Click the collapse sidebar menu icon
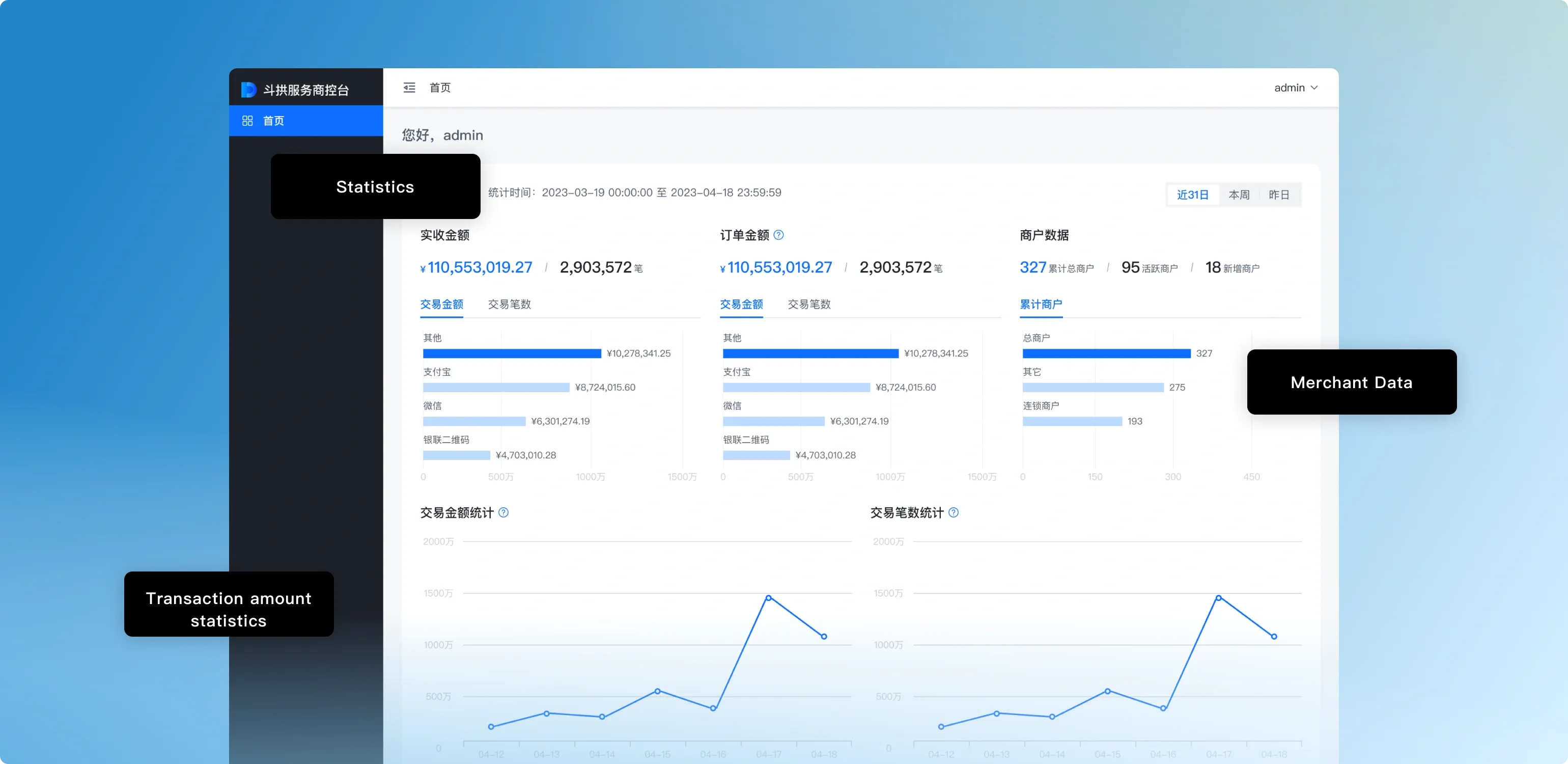 click(409, 88)
